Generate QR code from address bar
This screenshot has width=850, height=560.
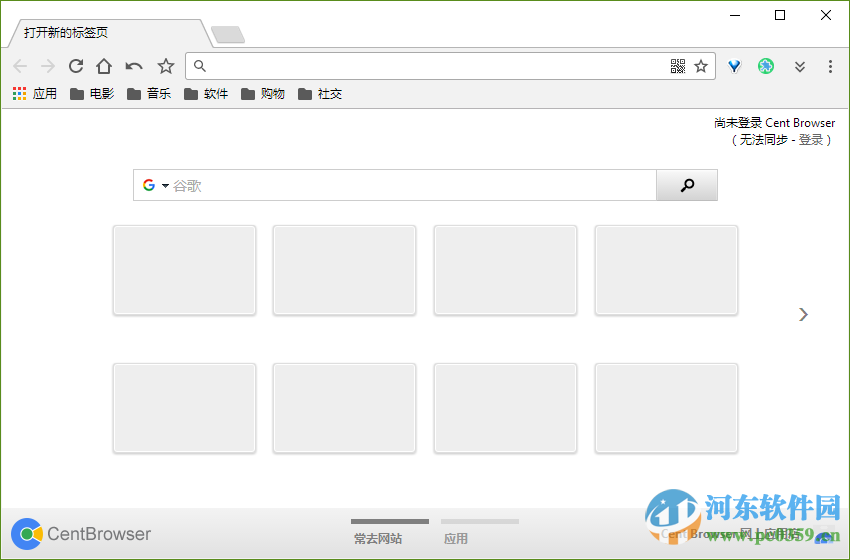click(678, 66)
